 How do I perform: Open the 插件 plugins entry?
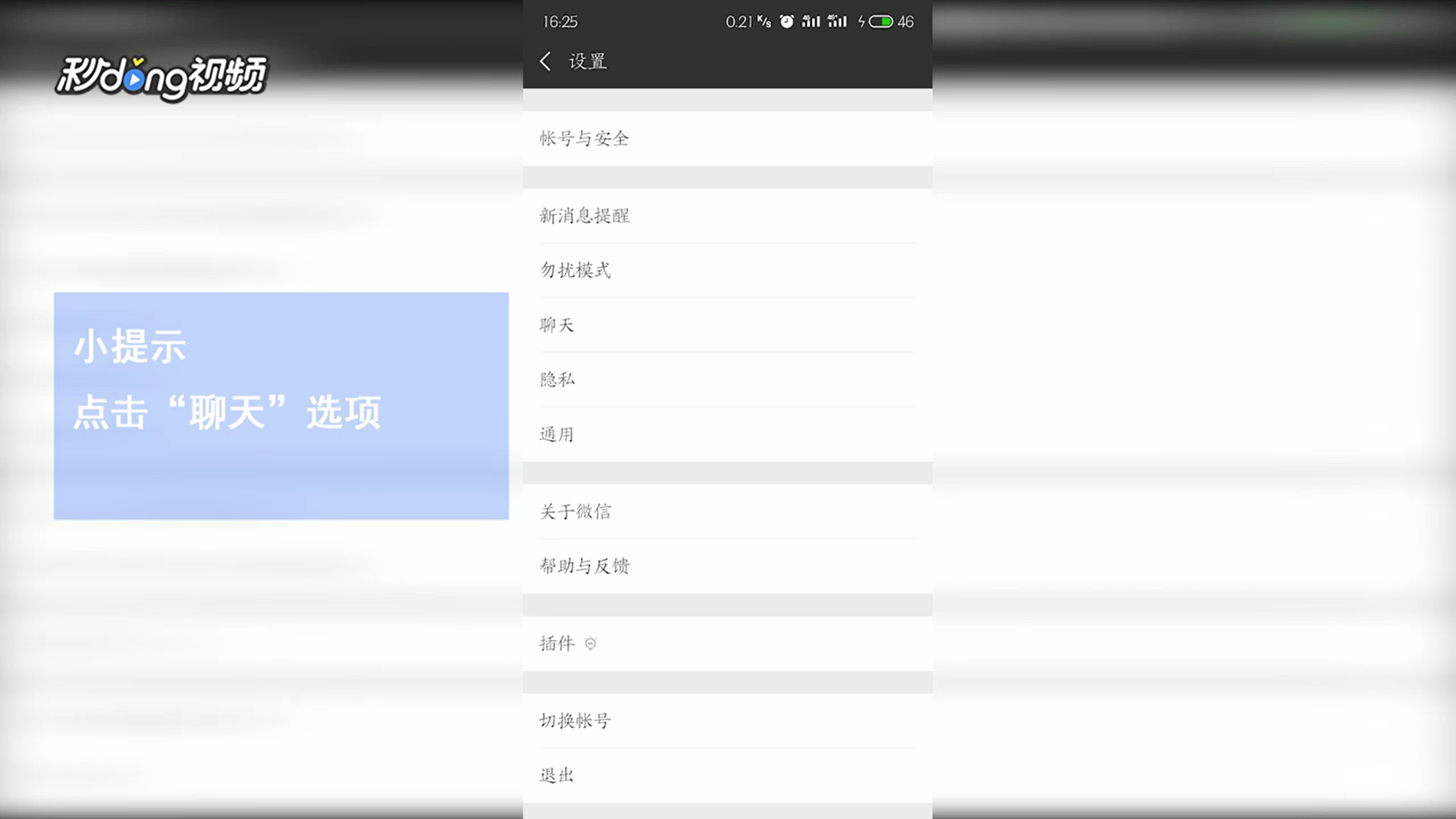pos(557,643)
